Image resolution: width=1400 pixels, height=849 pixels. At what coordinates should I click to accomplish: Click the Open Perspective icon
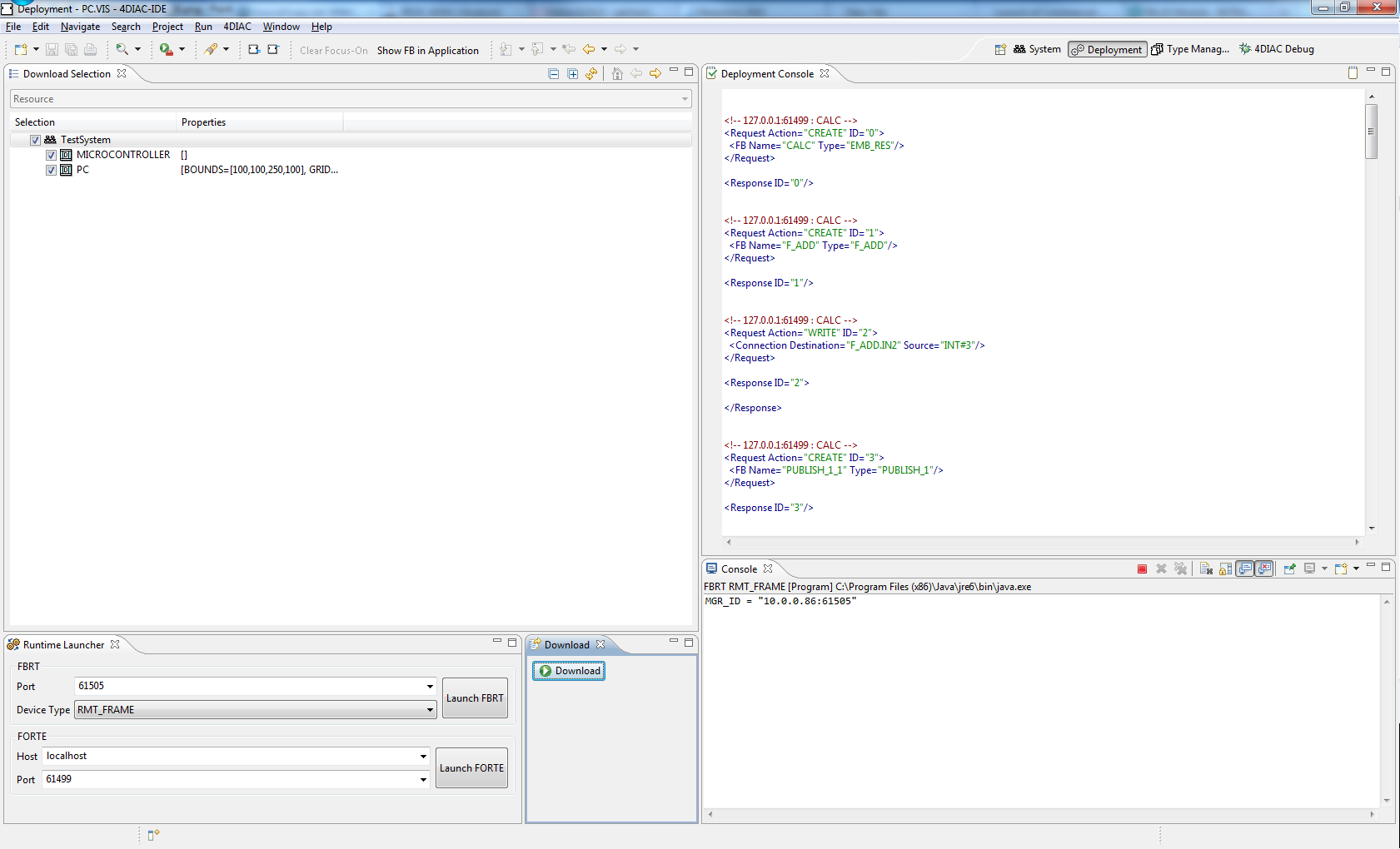pos(1000,50)
